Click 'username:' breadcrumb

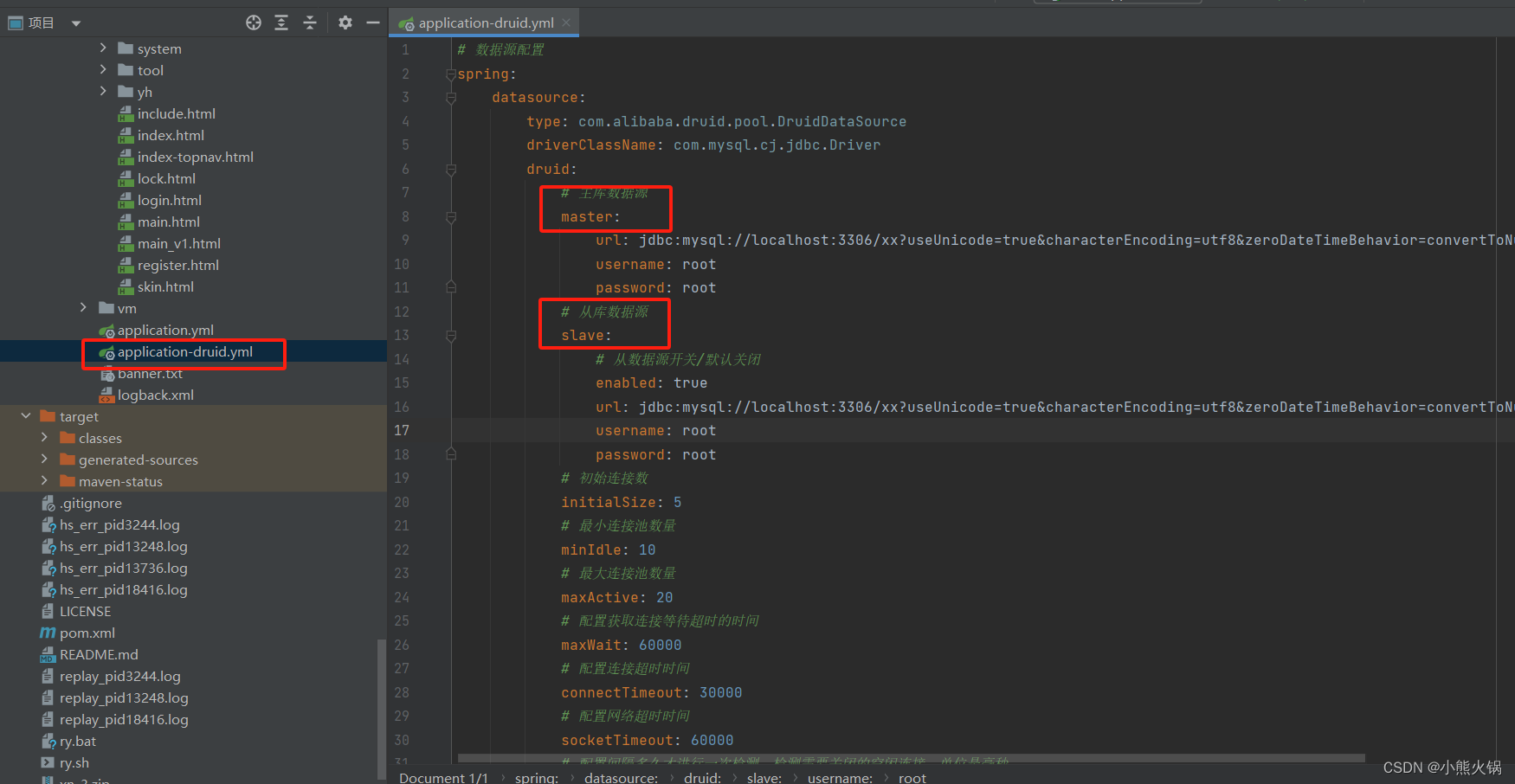(x=840, y=777)
